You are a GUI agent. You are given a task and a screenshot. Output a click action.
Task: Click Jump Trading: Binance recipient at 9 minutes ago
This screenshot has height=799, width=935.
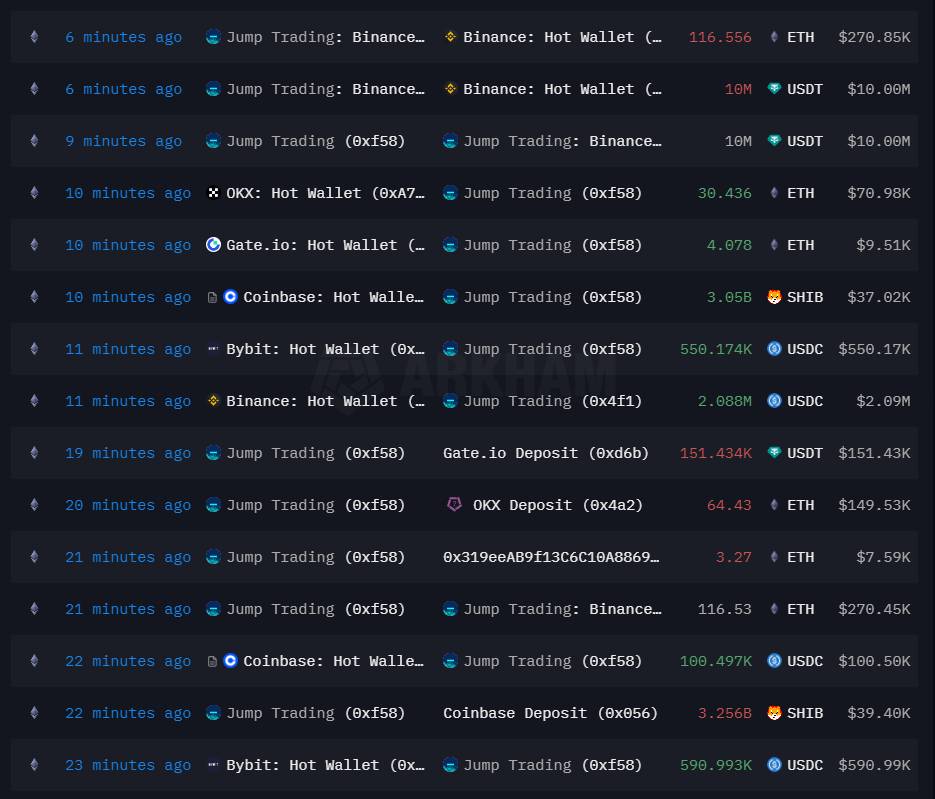click(562, 141)
